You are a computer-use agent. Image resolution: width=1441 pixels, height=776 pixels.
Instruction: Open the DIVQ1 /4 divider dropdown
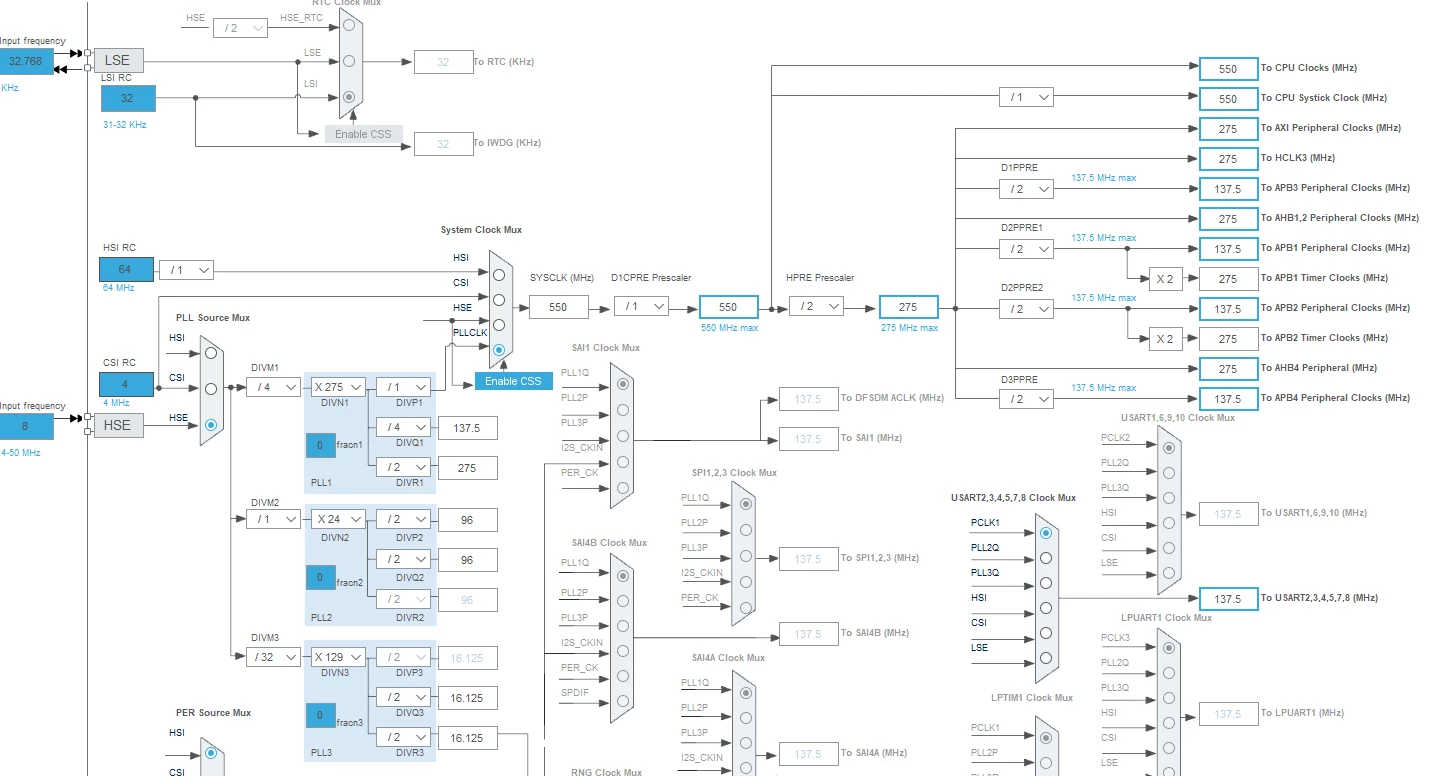click(x=403, y=427)
